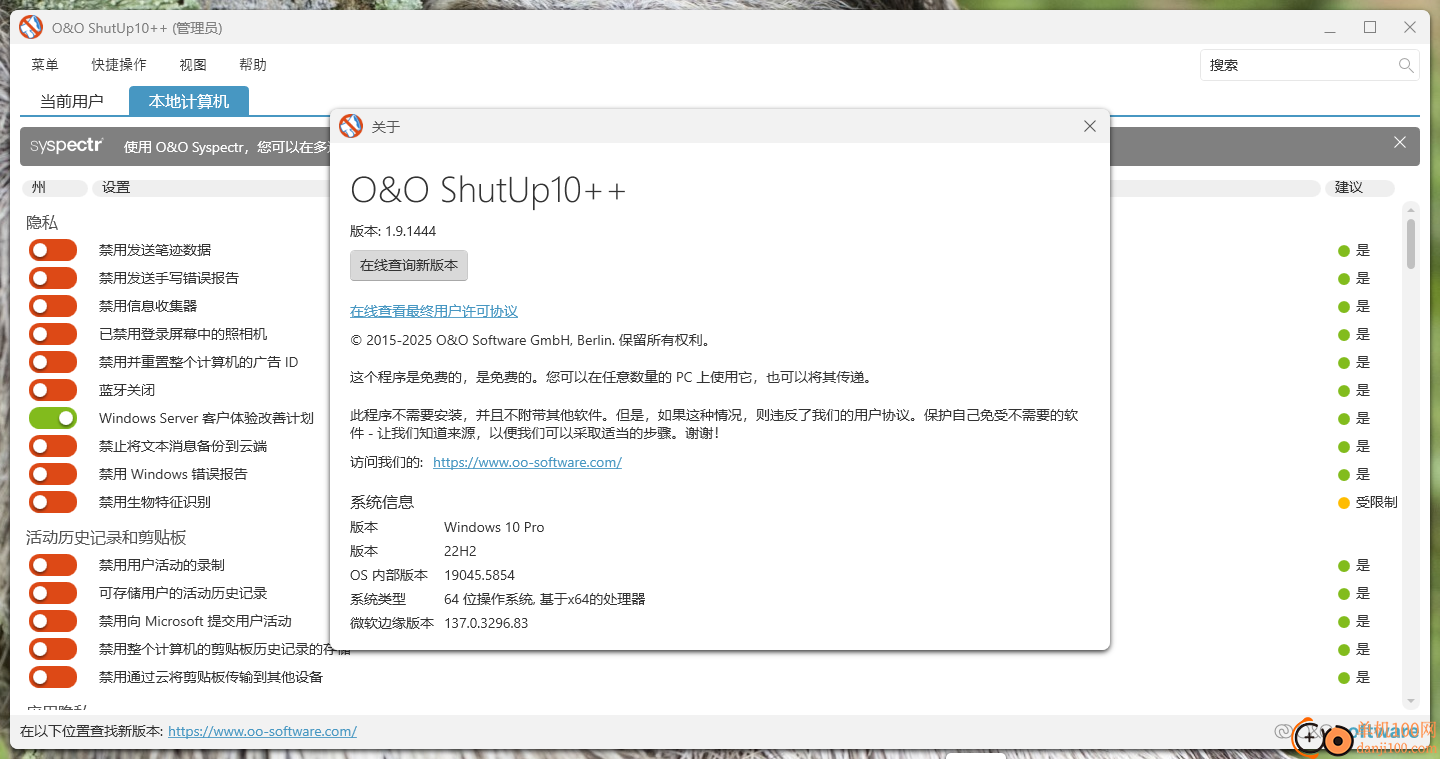The width and height of the screenshot is (1440, 759).
Task: Open the 菜单 menu
Action: click(45, 65)
